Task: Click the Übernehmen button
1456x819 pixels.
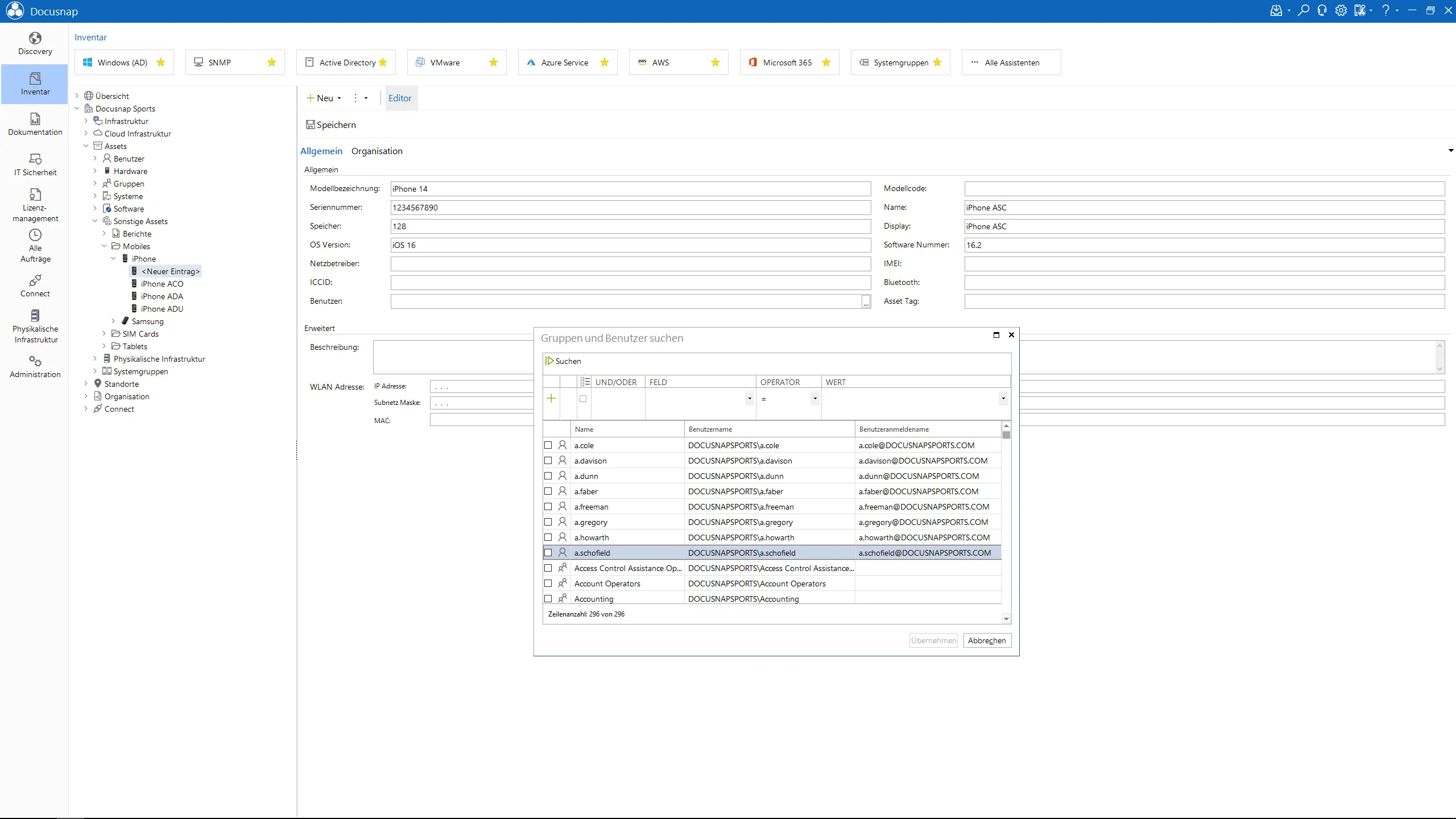Action: point(933,640)
